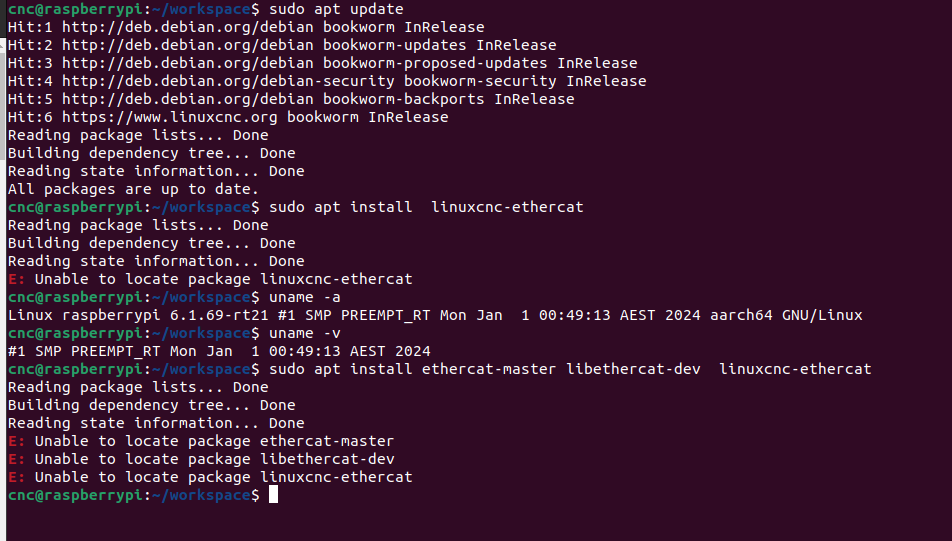Screen dimensions: 952x541
Task: Open the URL on the bookworm-backports line
Action: [x=188, y=99]
